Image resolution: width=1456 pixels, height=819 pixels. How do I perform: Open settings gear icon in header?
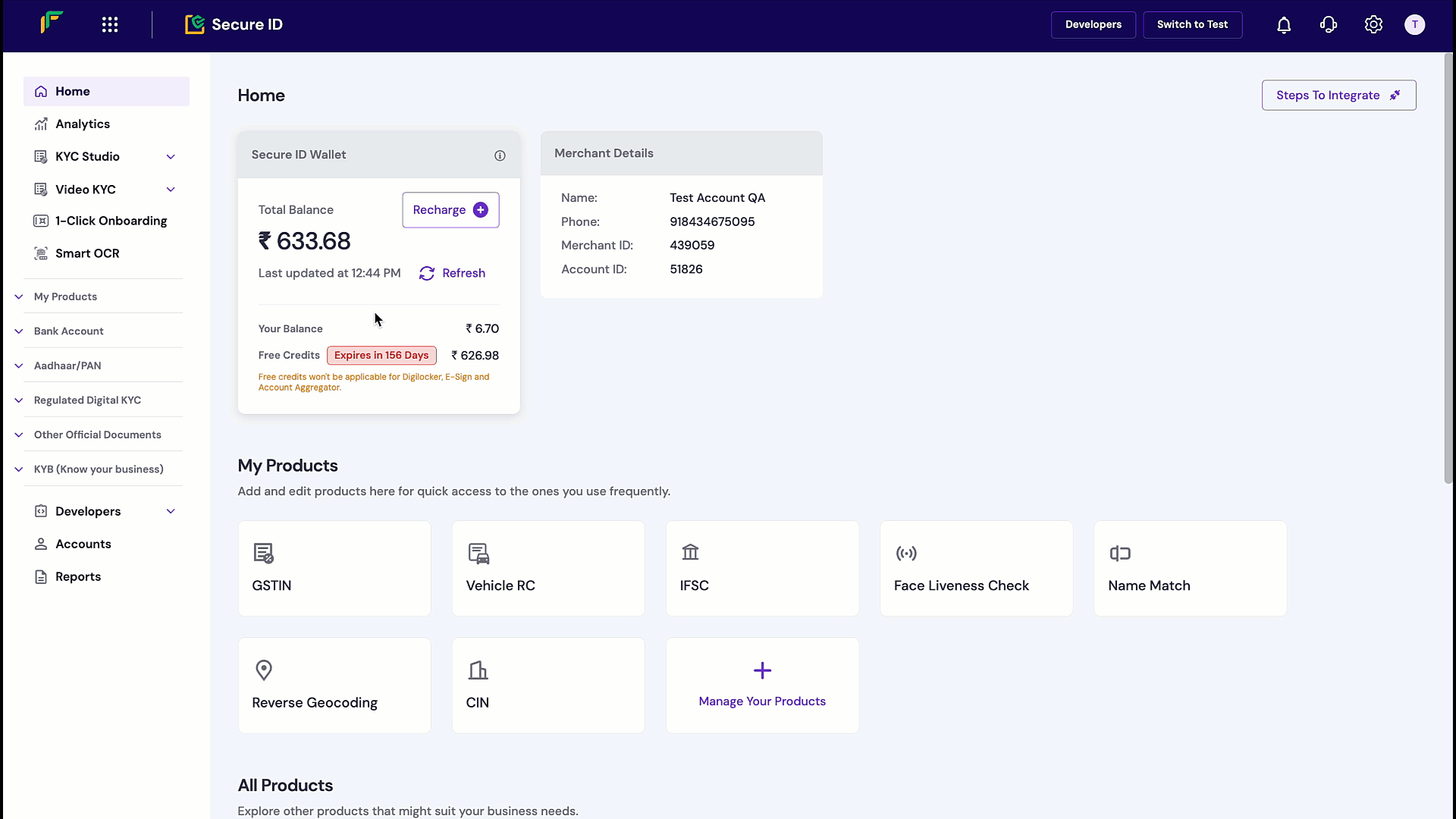(x=1373, y=25)
